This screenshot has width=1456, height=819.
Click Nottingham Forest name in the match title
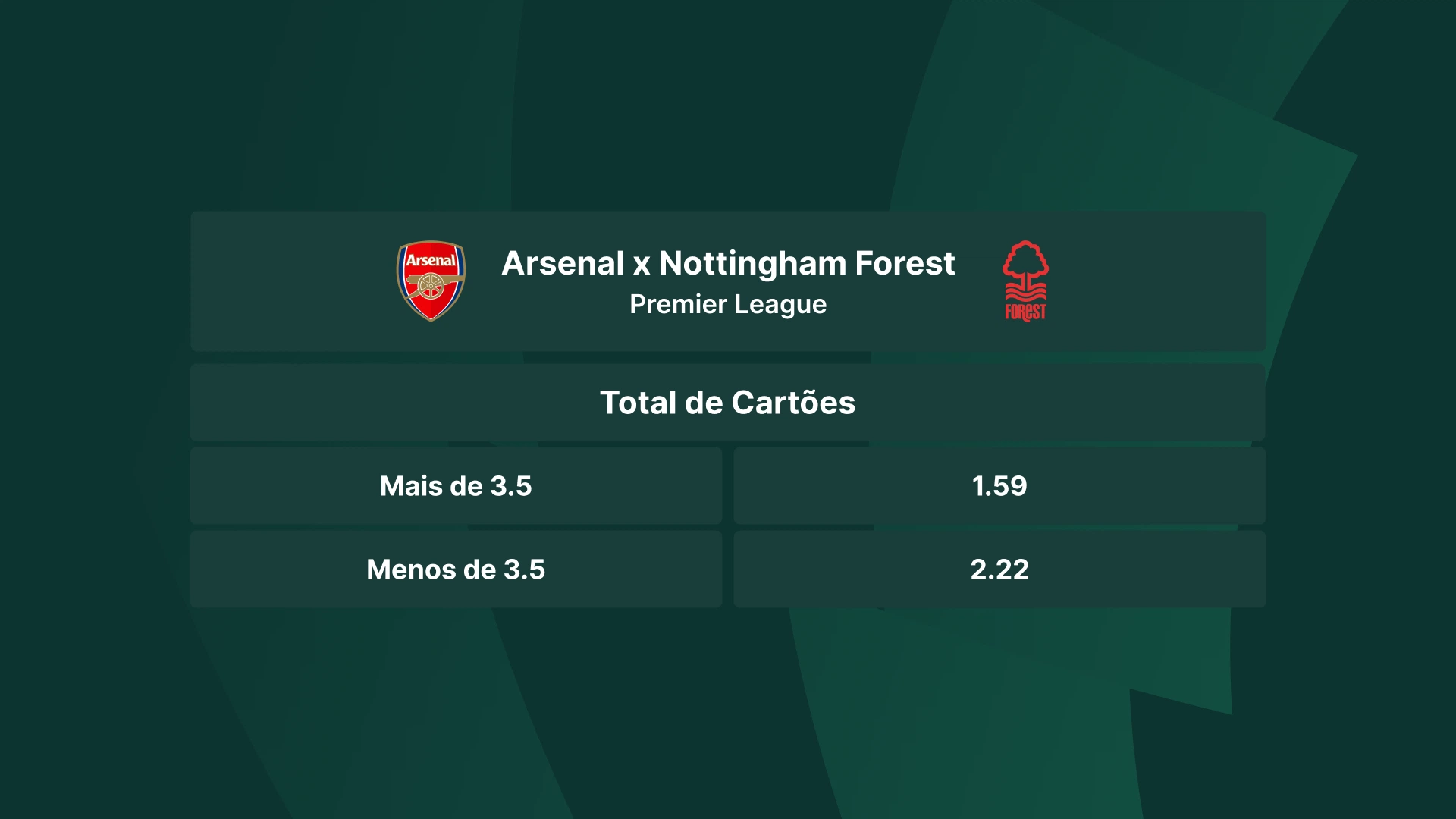coord(807,263)
